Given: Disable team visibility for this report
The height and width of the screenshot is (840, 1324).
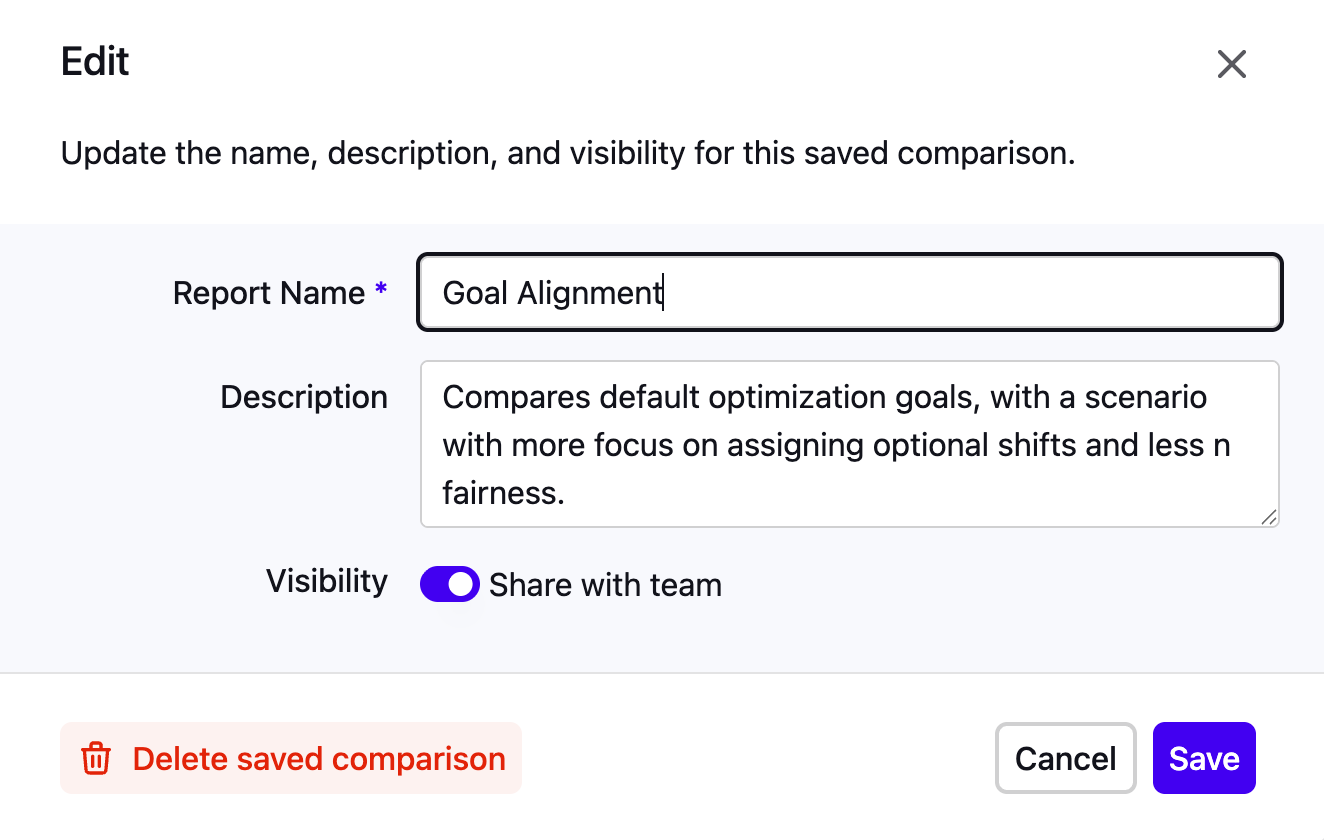Looking at the screenshot, I should (x=450, y=584).
